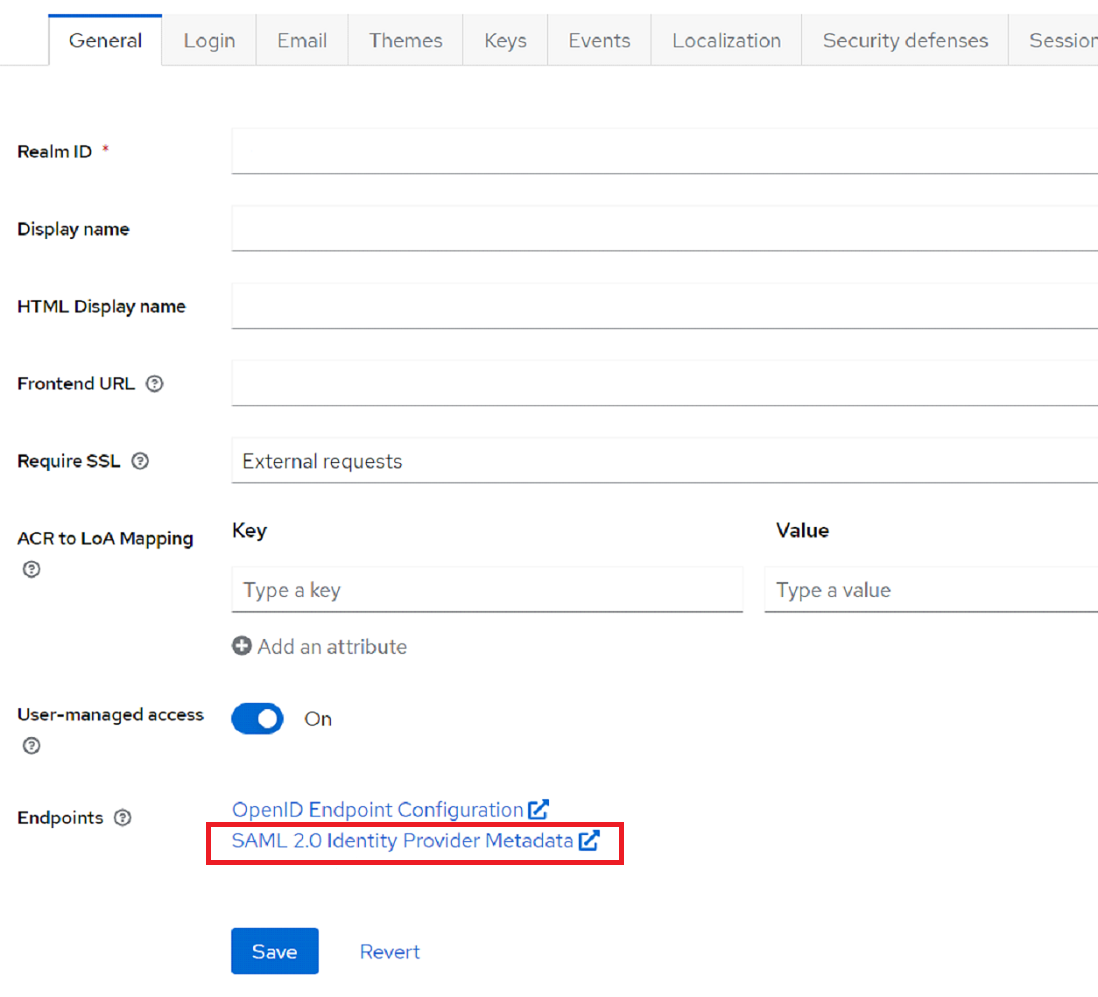Switch to the Login tab

click(209, 41)
